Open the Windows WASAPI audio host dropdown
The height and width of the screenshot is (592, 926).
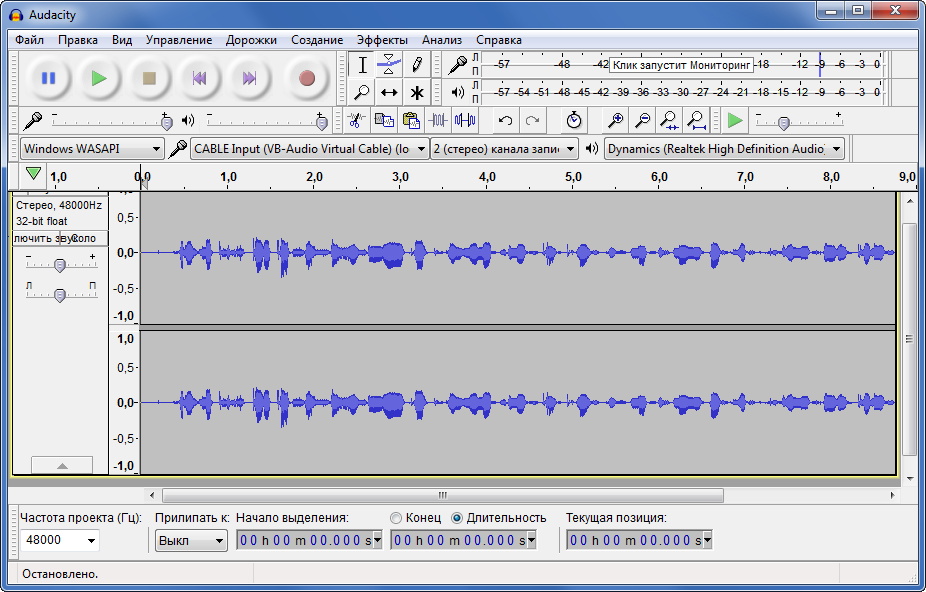pos(92,149)
